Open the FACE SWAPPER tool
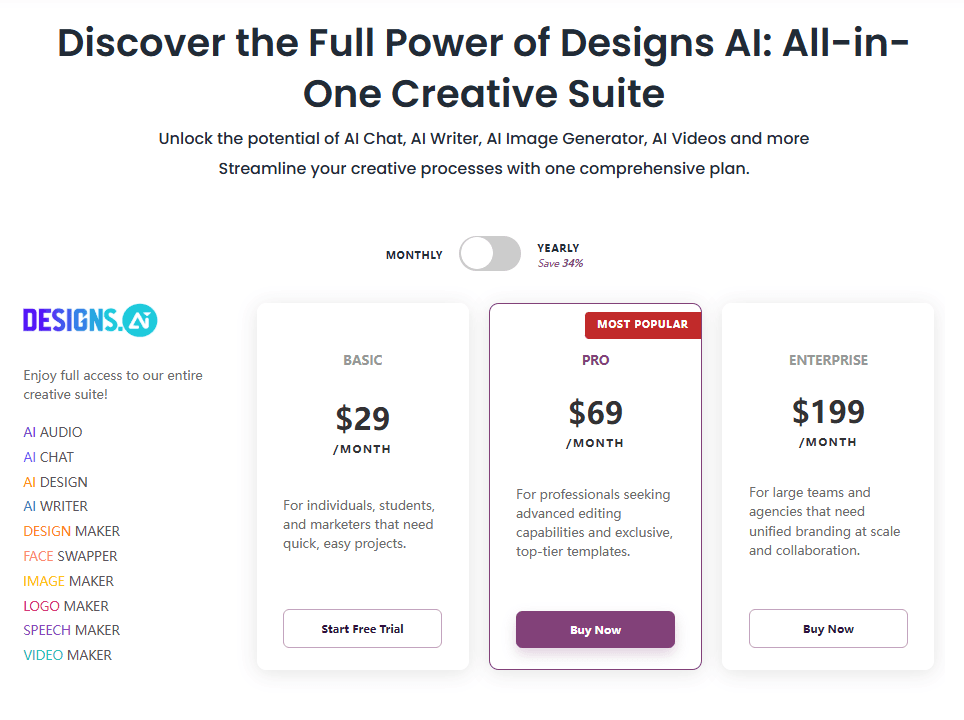Image resolution: width=964 pixels, height=720 pixels. (71, 556)
